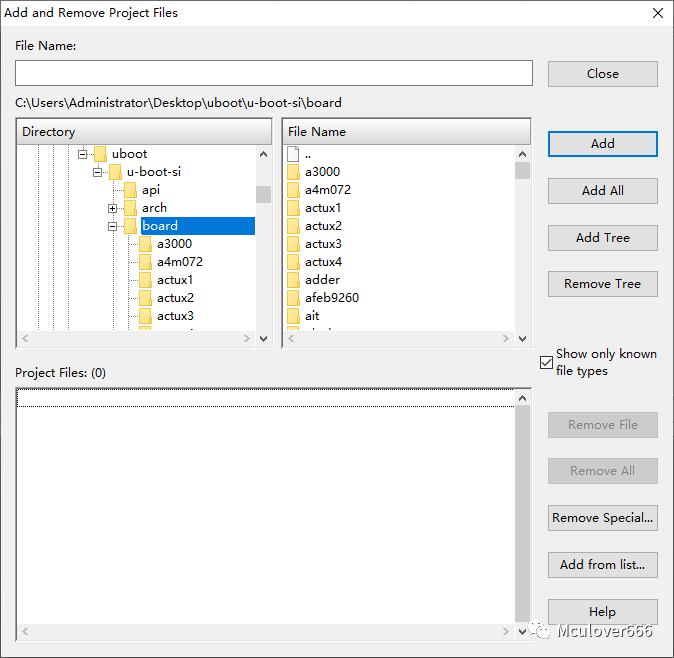Screen dimensions: 674x658
Task: Collapse the board folder node
Action: point(113,226)
